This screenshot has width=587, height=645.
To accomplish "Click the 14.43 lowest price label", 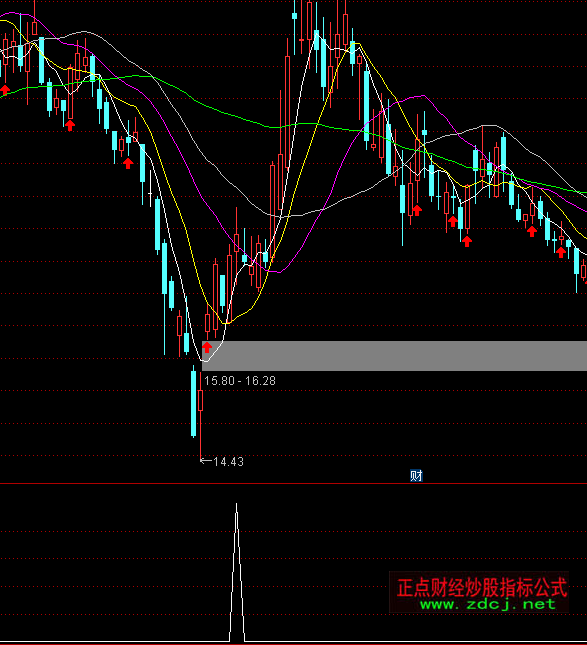I will tap(229, 462).
